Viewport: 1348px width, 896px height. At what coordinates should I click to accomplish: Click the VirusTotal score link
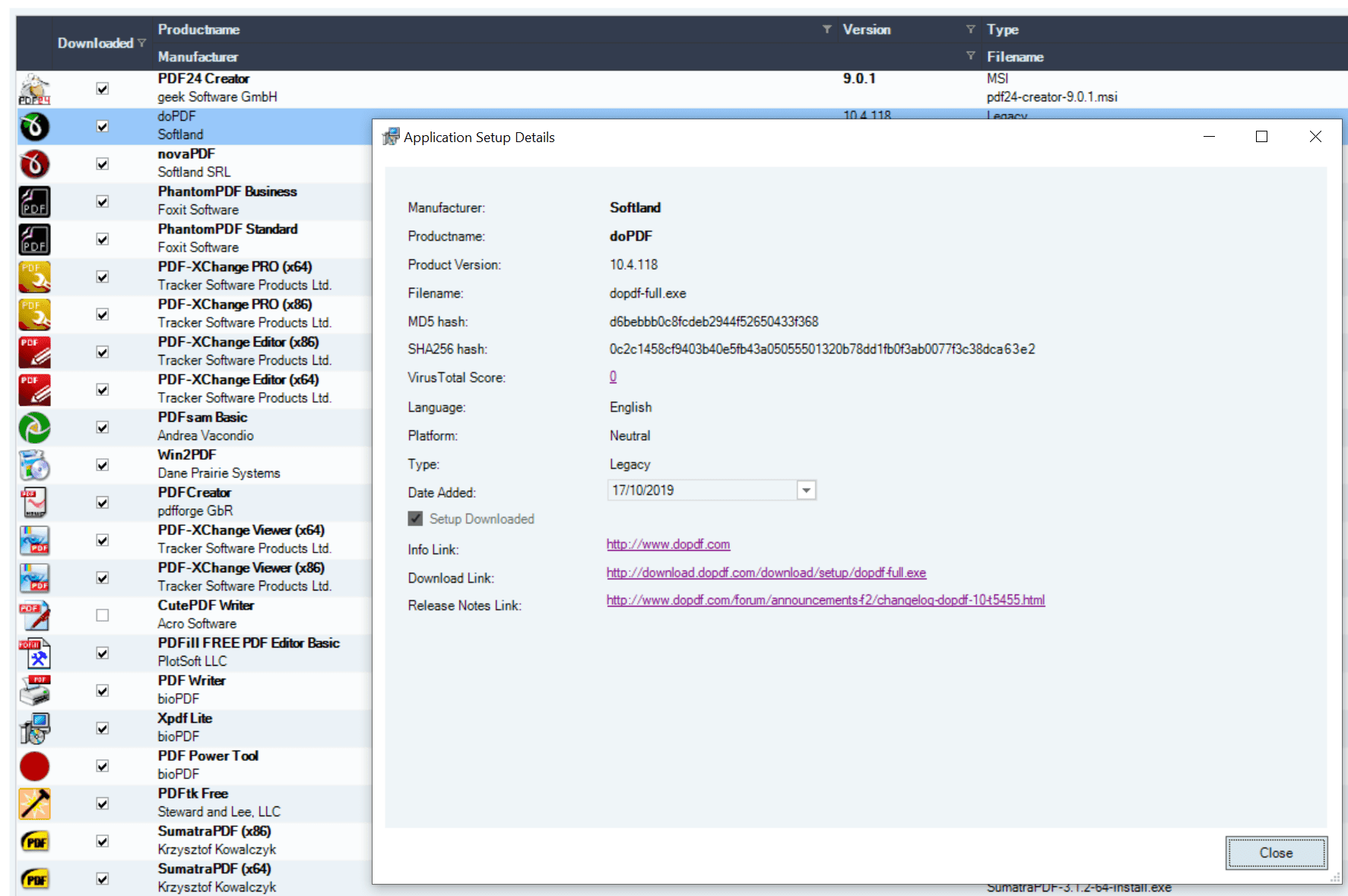(x=613, y=376)
